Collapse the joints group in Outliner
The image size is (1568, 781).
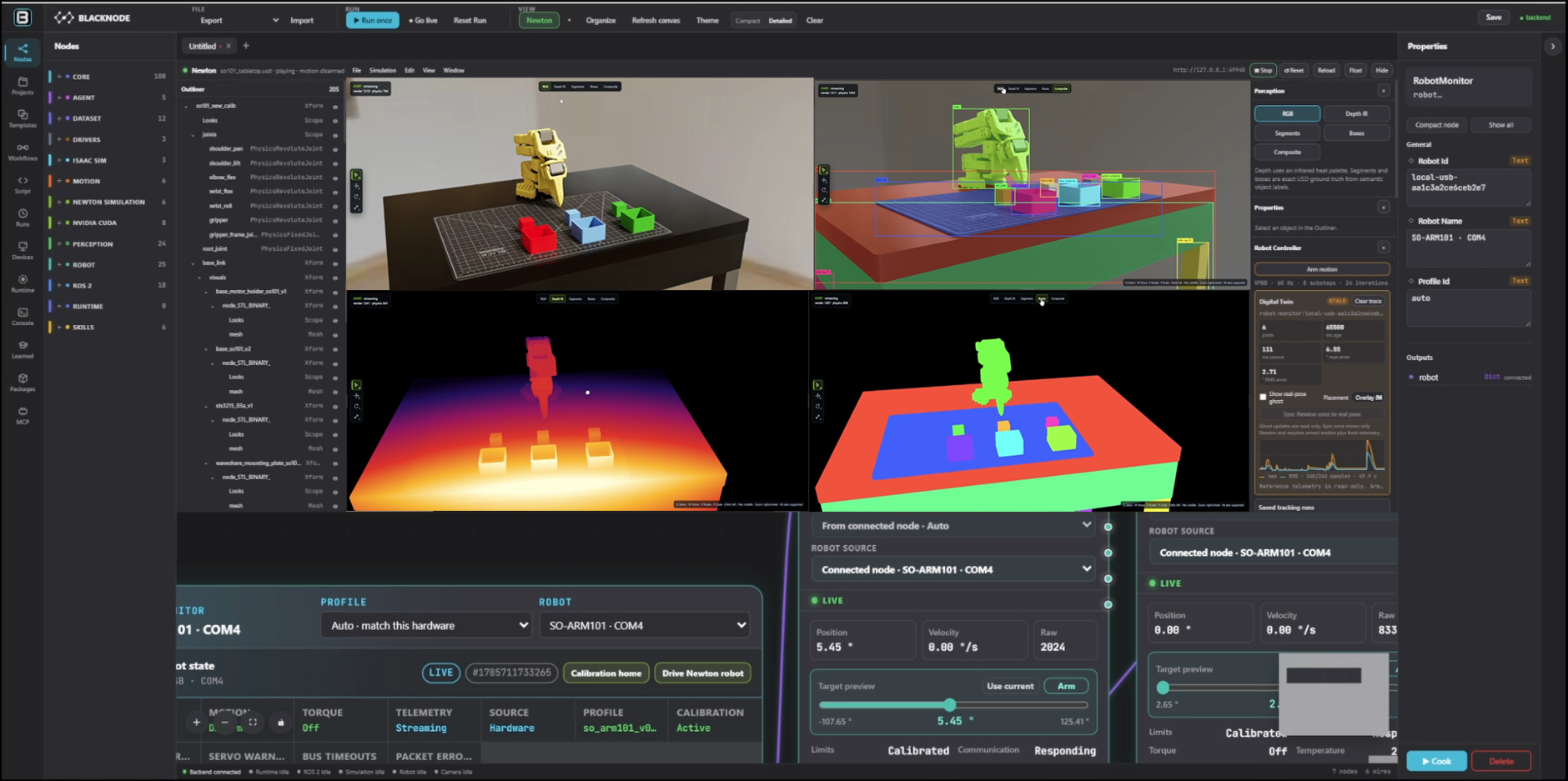193,135
